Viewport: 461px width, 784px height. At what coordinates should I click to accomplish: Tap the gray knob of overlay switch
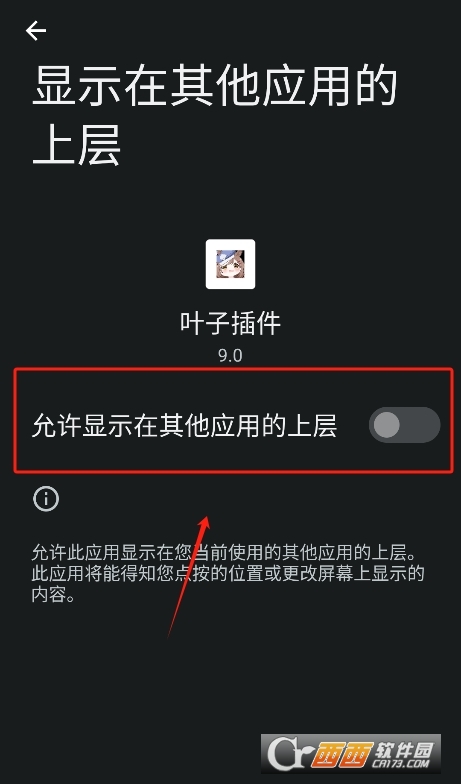coord(386,425)
